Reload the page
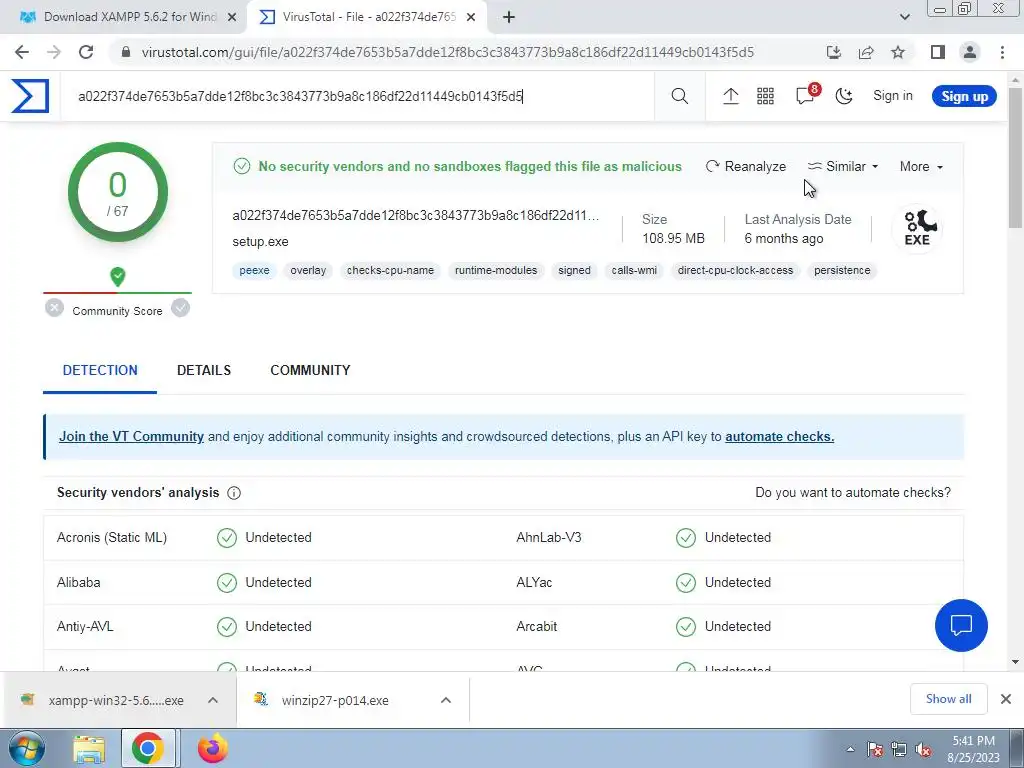This screenshot has height=768, width=1024. coord(86,52)
